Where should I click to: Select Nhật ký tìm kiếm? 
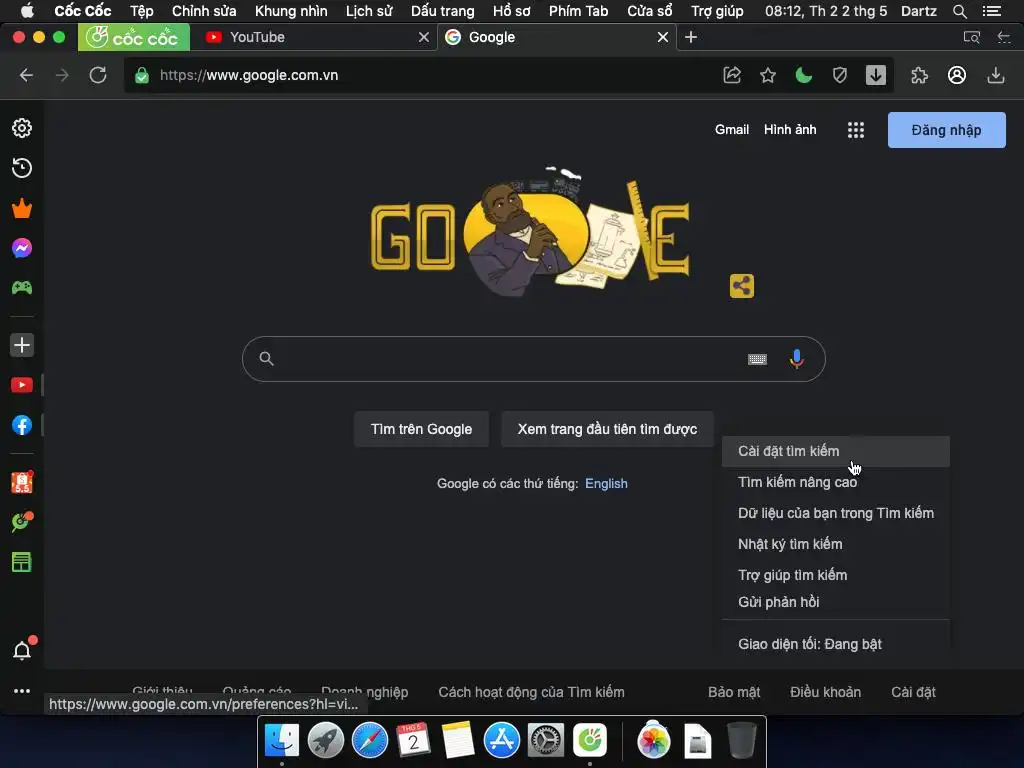coord(836,544)
